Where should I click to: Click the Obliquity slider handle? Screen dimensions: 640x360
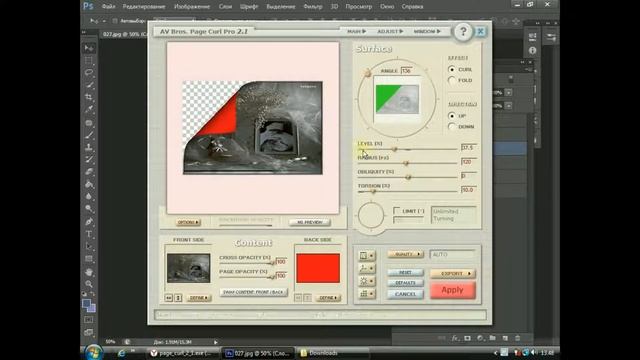[x=408, y=177]
